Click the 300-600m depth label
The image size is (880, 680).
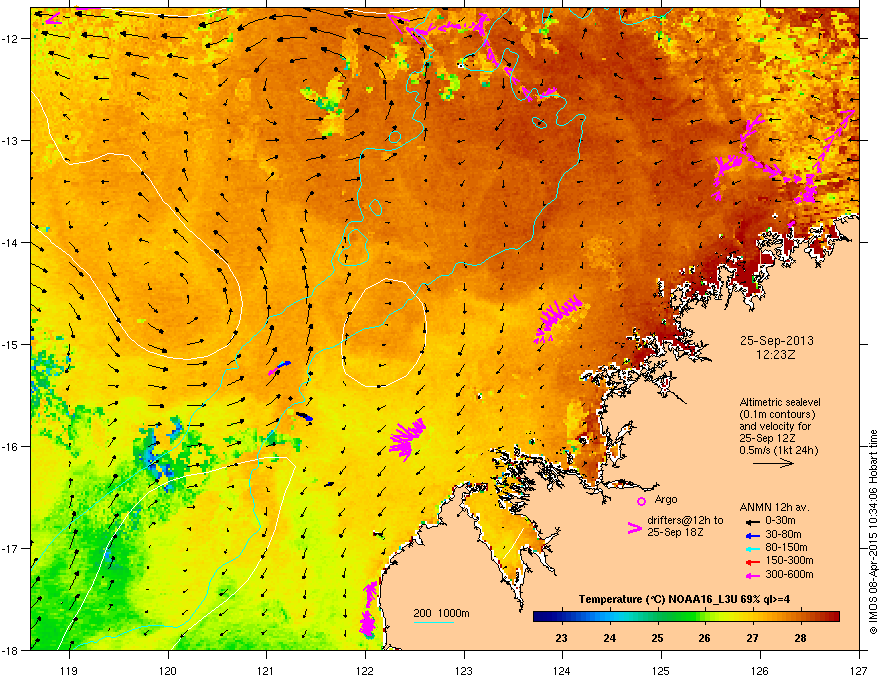(x=789, y=574)
